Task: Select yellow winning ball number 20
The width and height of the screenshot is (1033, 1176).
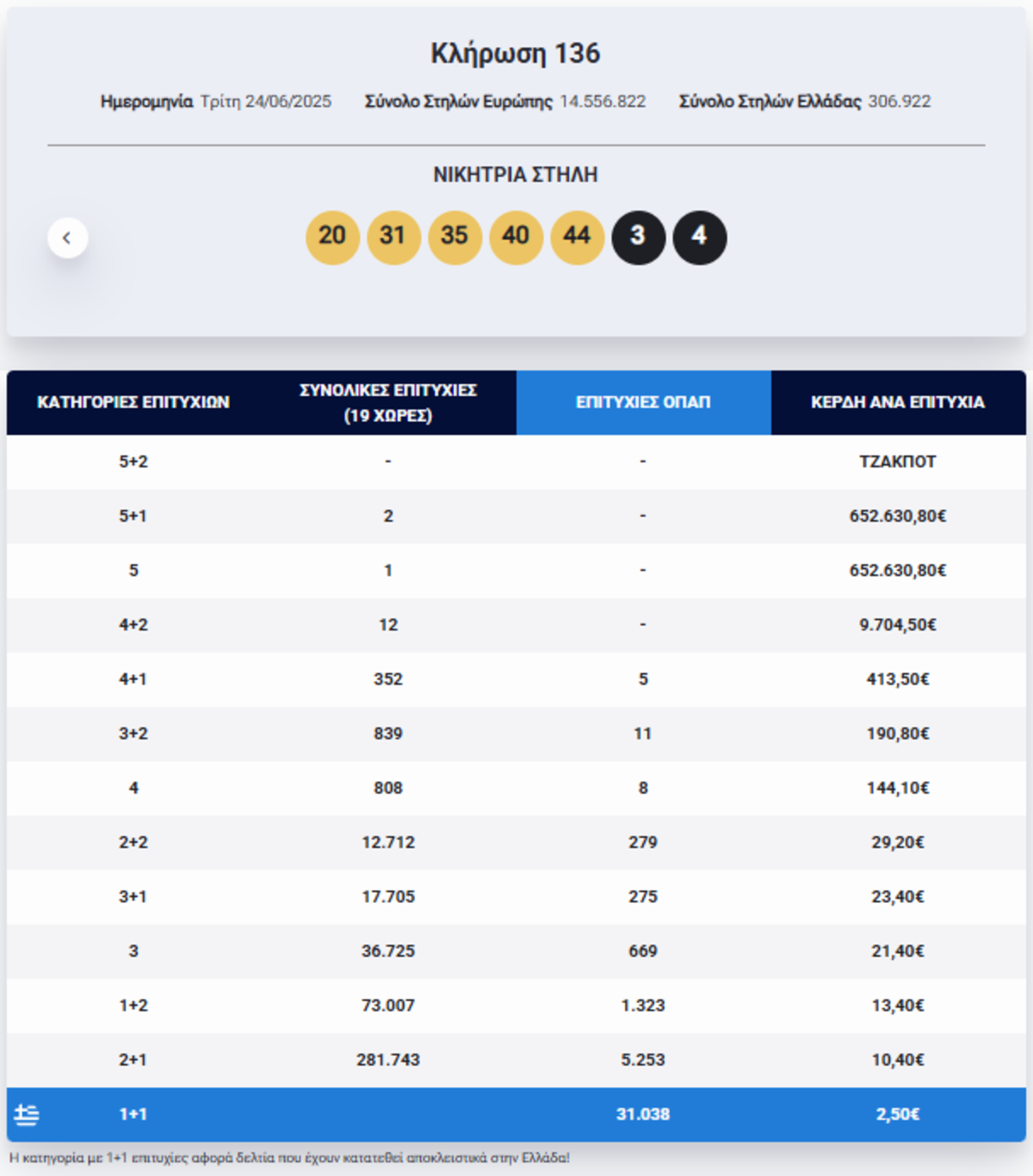Action: tap(332, 237)
